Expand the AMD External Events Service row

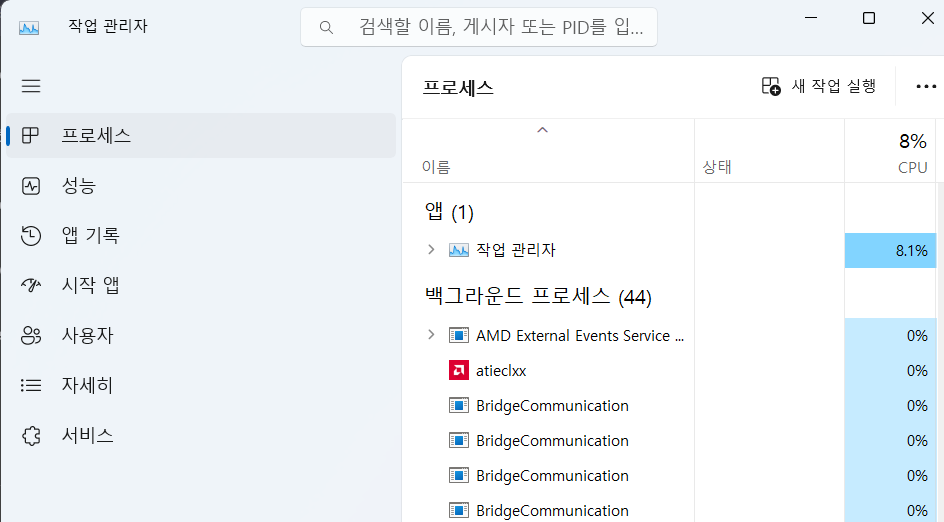[x=431, y=335]
